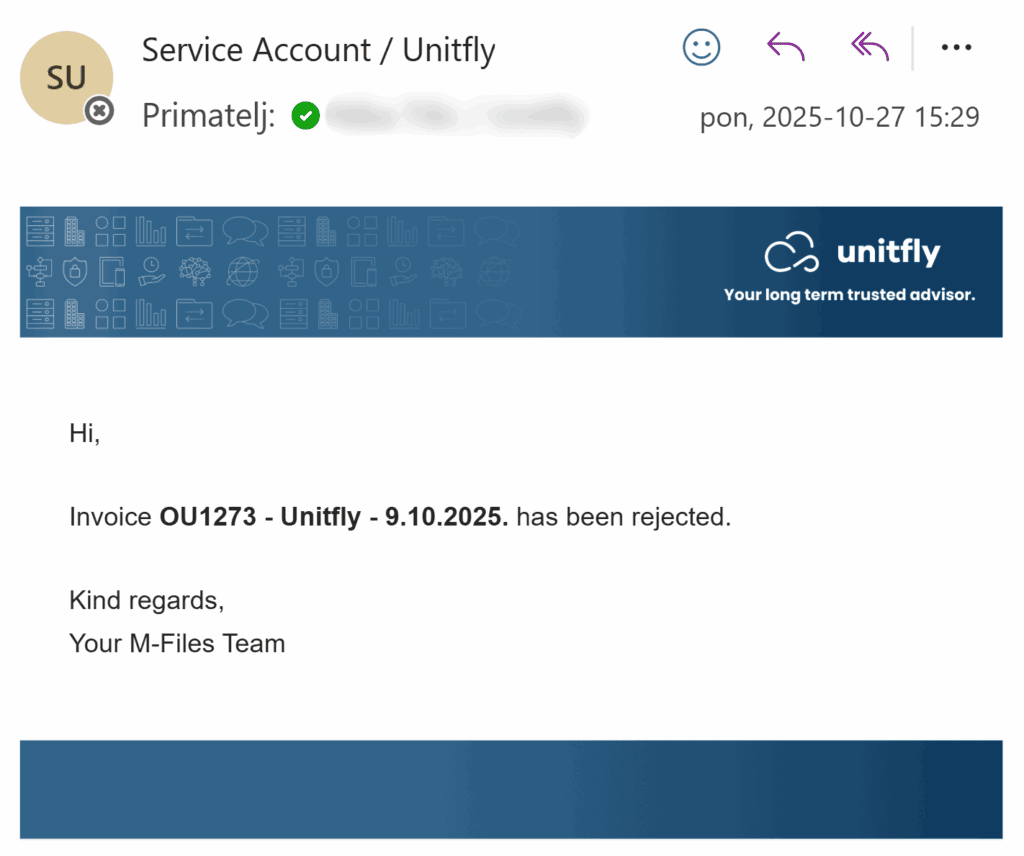Click the 'has been rejected' text
The width and height of the screenshot is (1024, 856).
tap(623, 518)
